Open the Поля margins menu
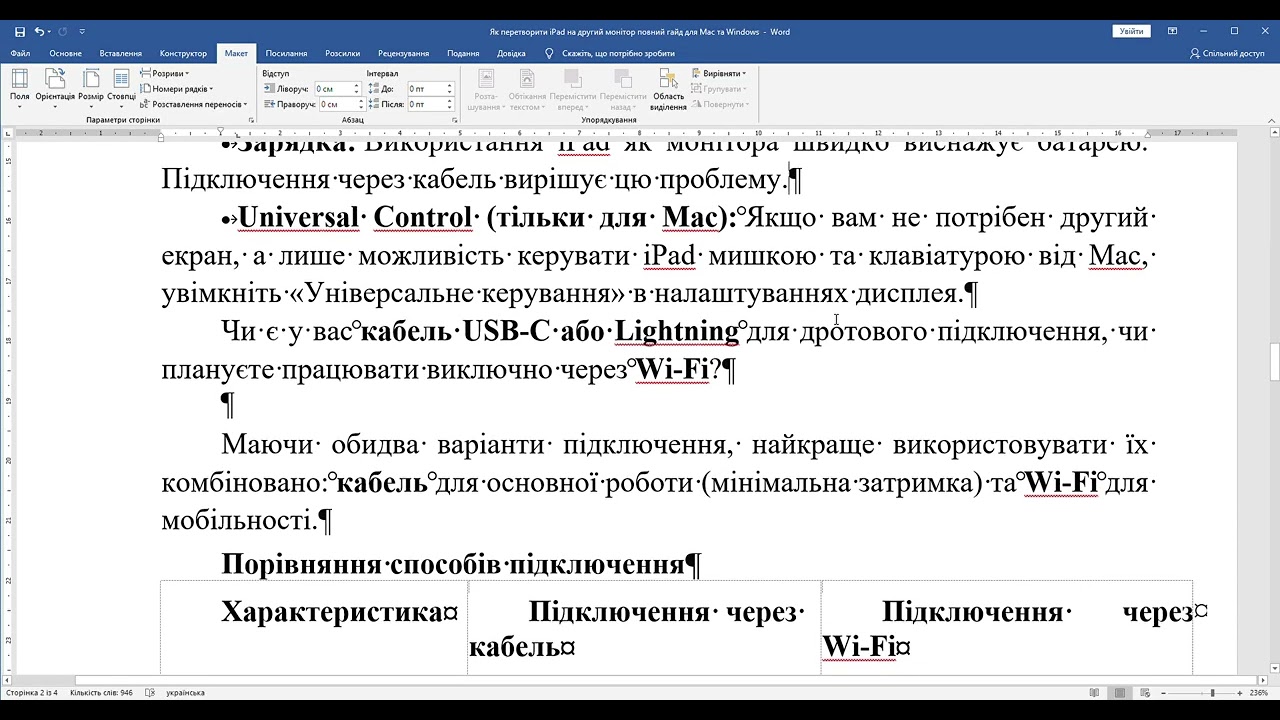The width and height of the screenshot is (1280, 720). (20, 88)
